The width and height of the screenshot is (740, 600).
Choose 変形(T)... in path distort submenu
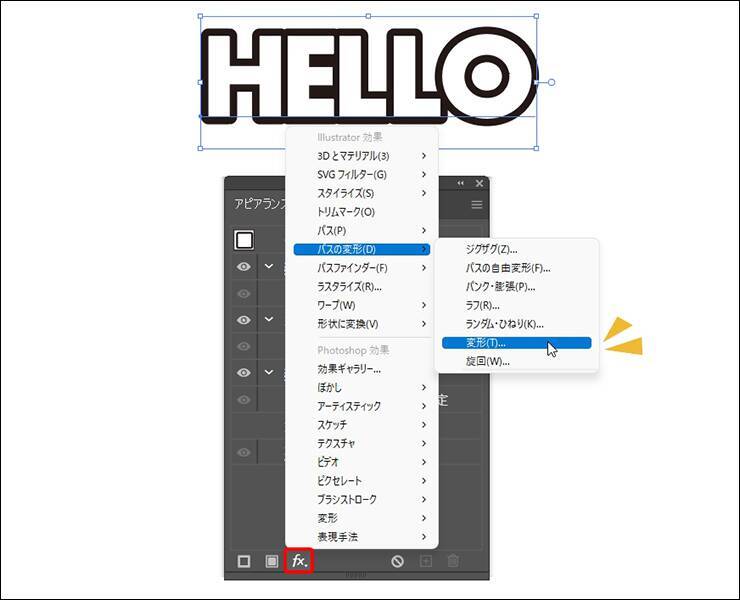point(517,343)
